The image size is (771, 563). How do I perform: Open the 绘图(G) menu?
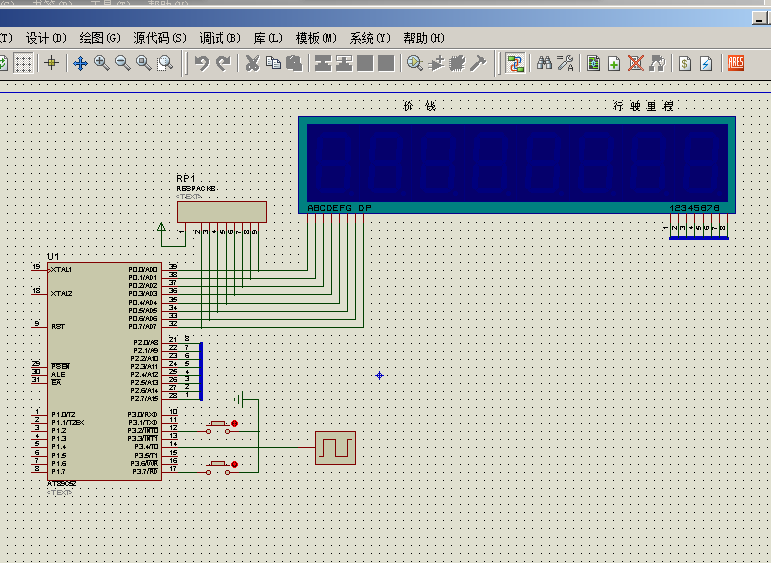click(x=100, y=38)
